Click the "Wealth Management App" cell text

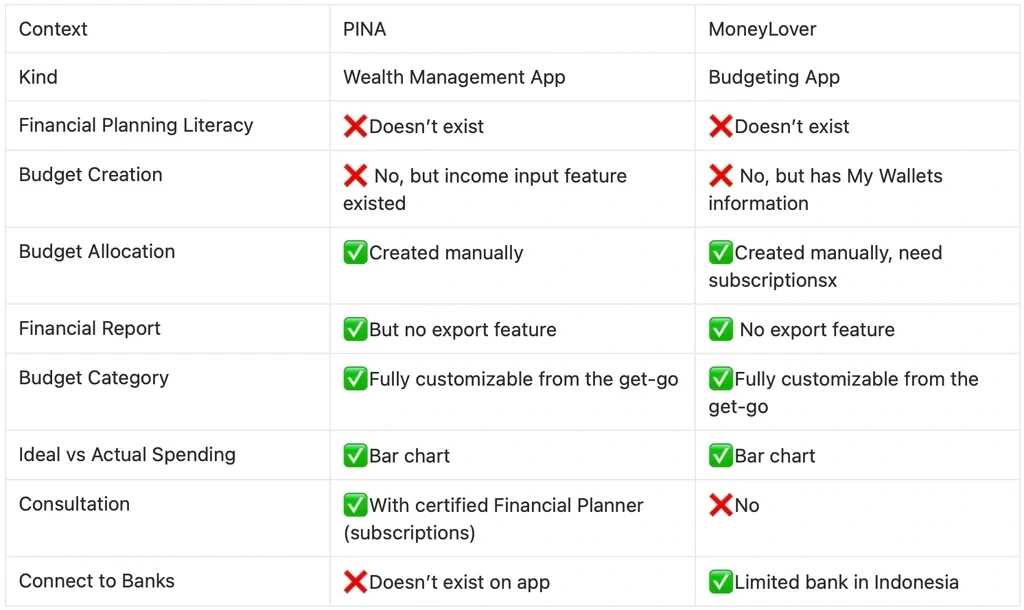pos(454,77)
